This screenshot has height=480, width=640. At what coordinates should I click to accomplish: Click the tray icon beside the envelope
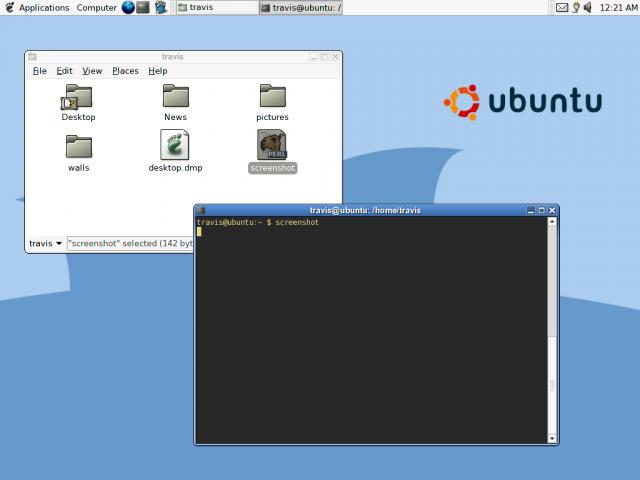click(x=576, y=8)
